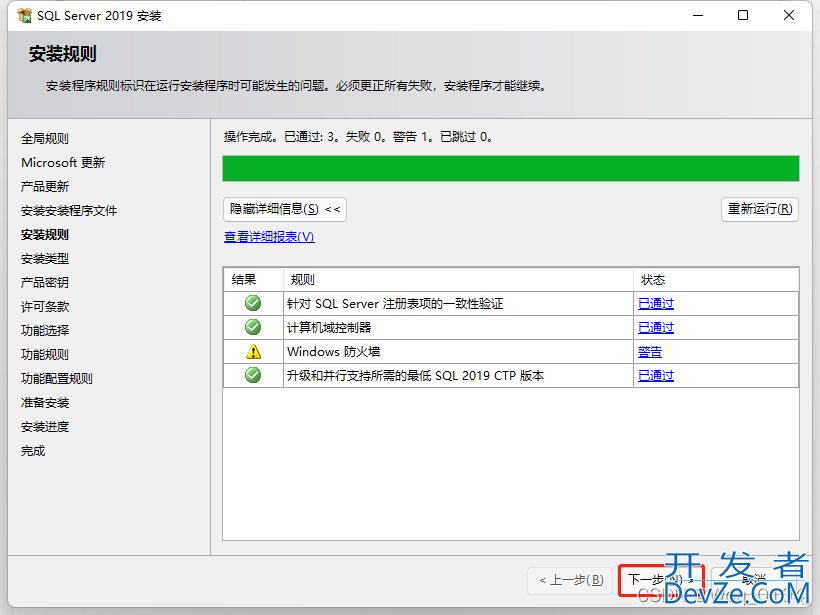
Task: Select 功能选择 step in sidebar
Action: tap(45, 331)
